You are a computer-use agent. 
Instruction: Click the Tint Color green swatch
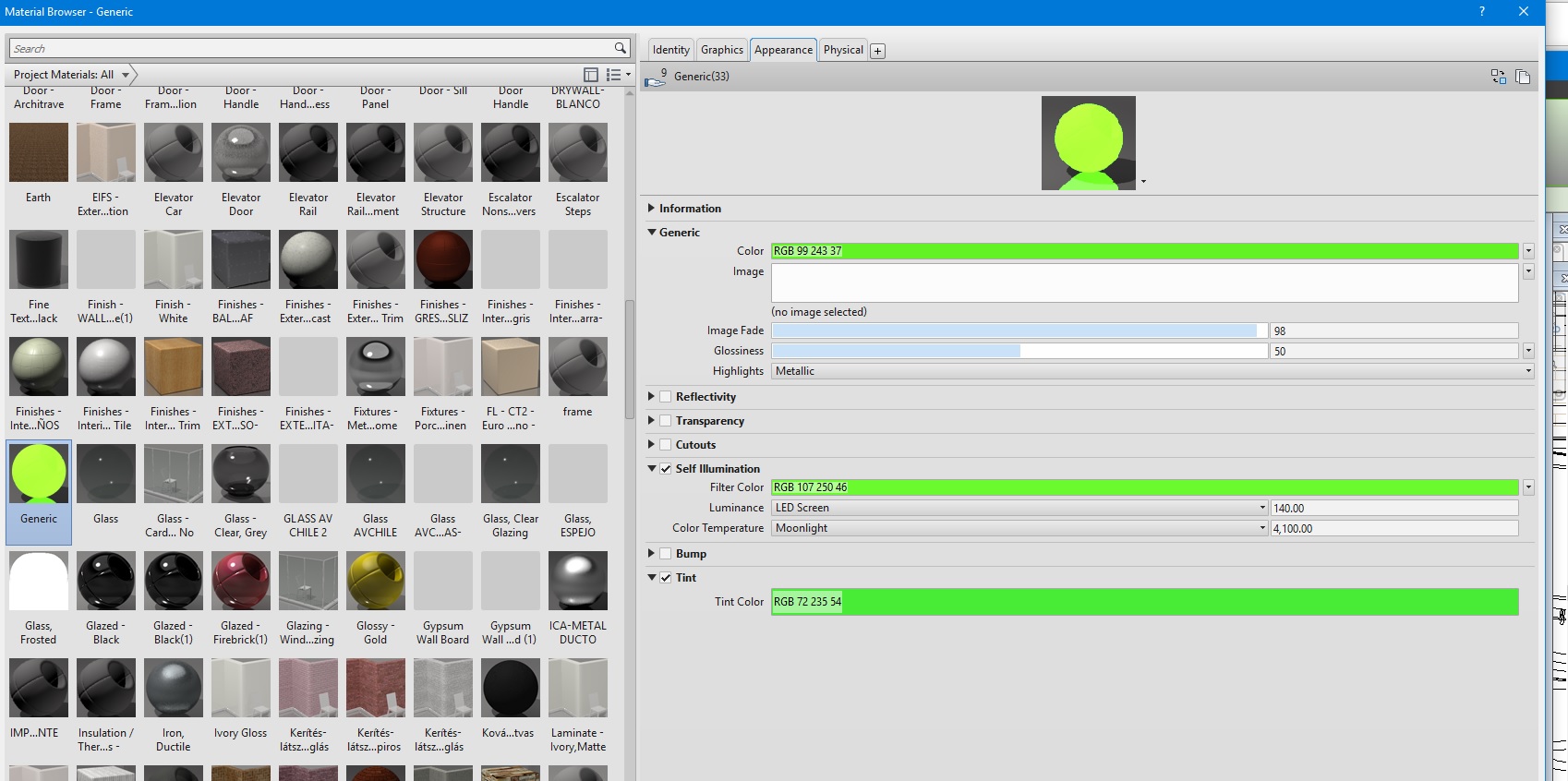point(1145,602)
